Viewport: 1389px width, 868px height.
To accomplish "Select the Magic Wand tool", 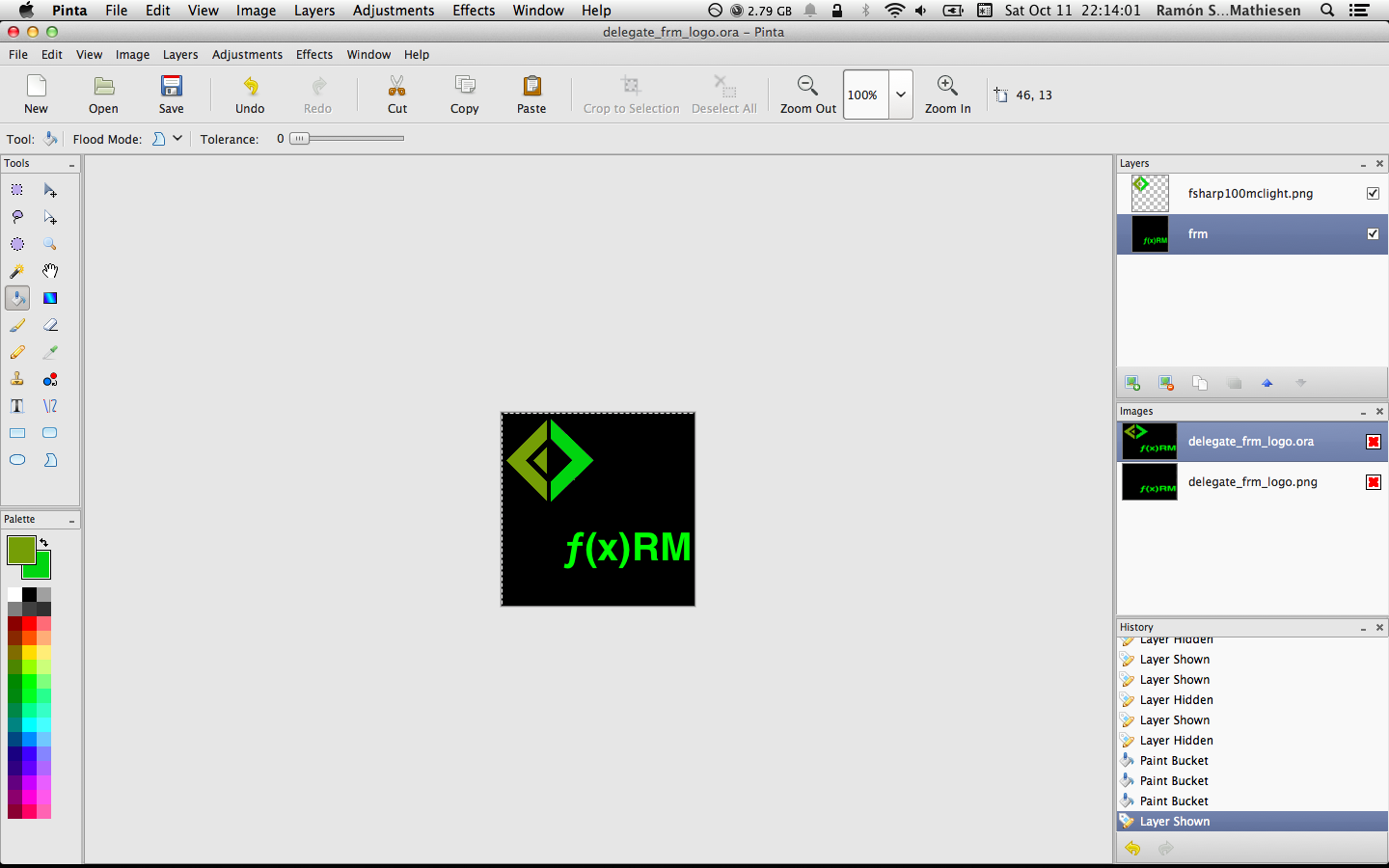I will click(17, 271).
